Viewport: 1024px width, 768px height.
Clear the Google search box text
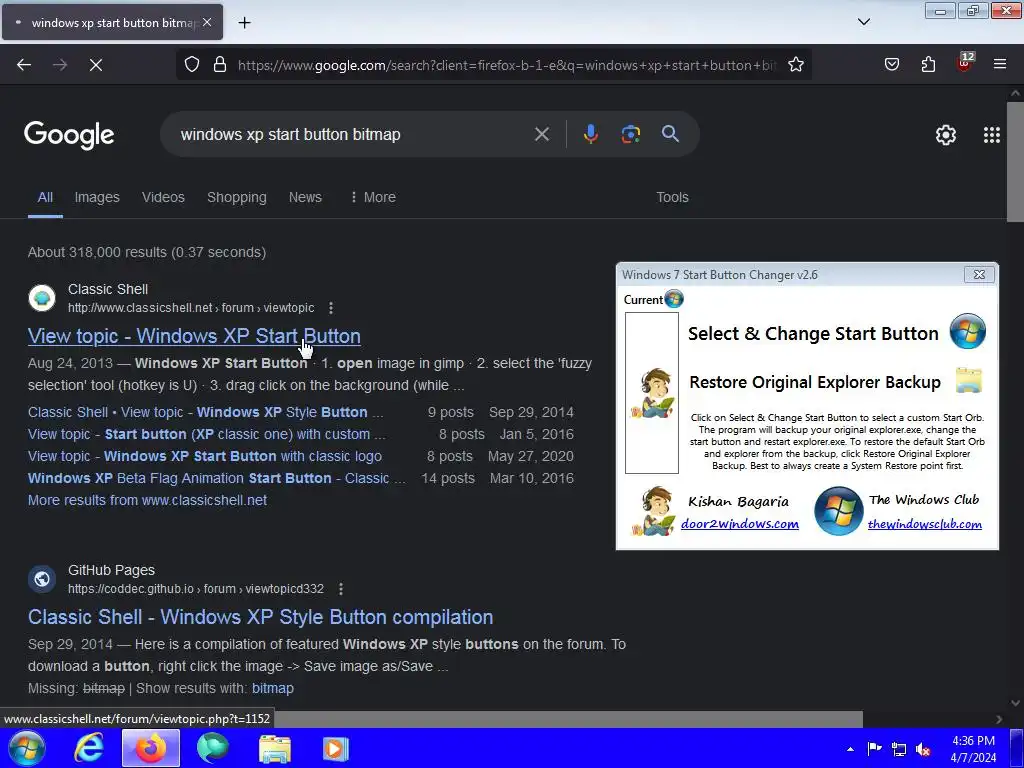pos(541,135)
